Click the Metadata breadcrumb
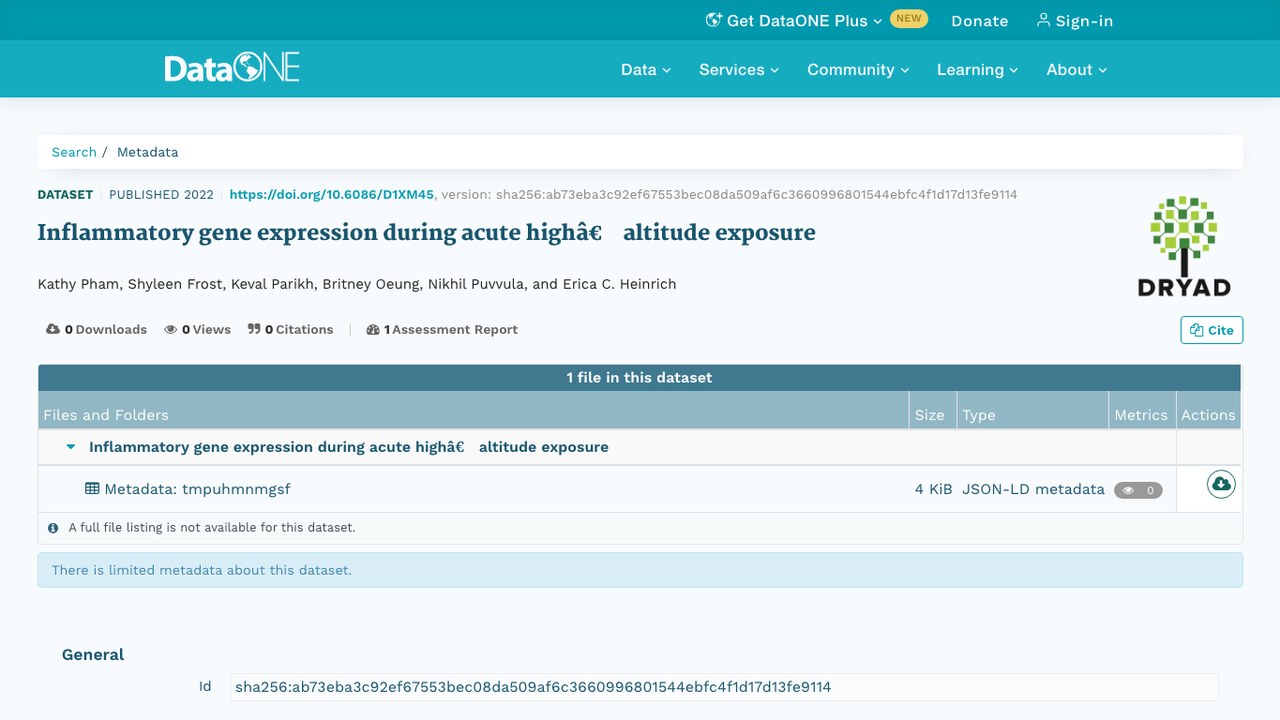Screen dimensions: 1280x720 coord(148,152)
